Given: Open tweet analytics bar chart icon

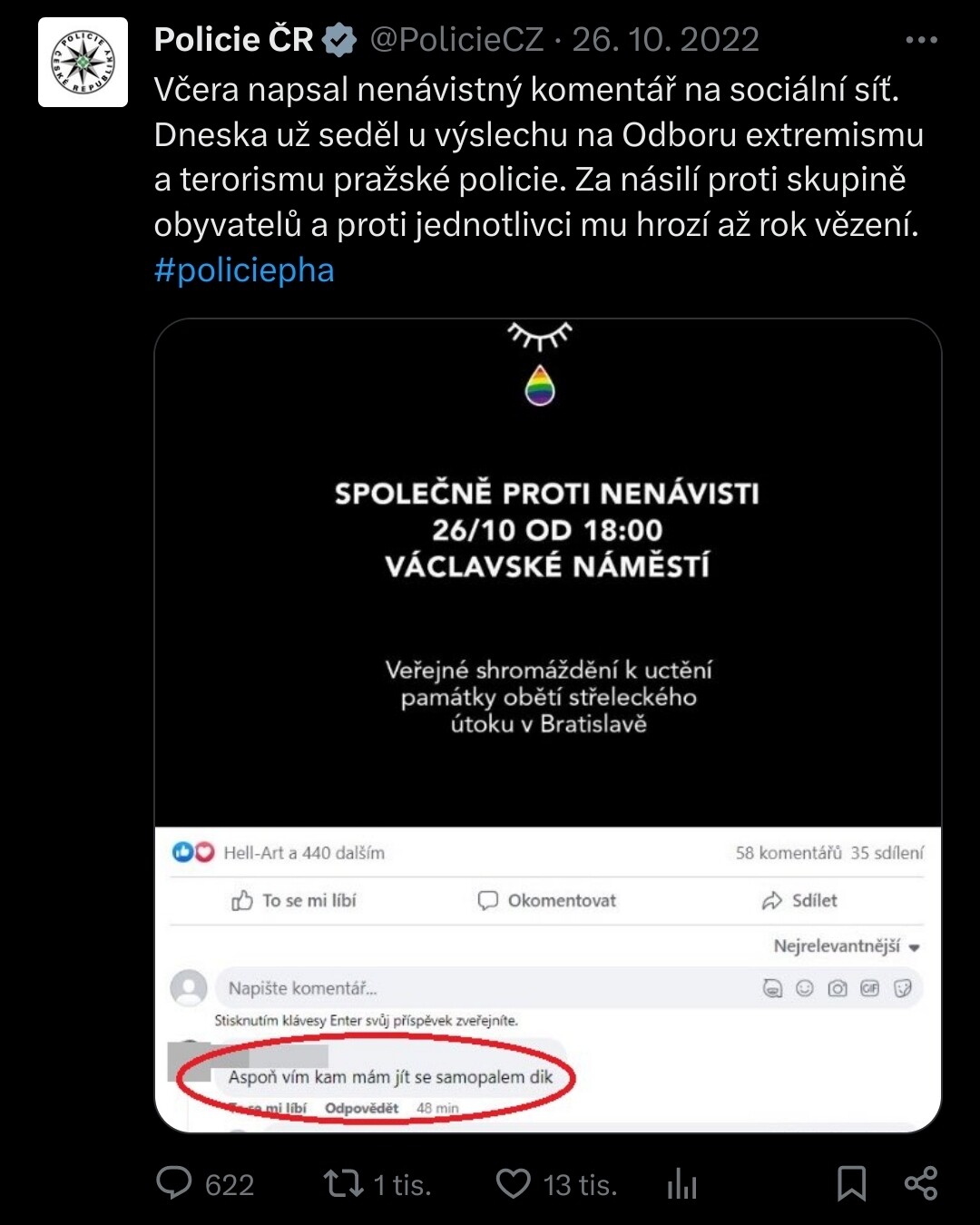Looking at the screenshot, I should (x=682, y=1183).
